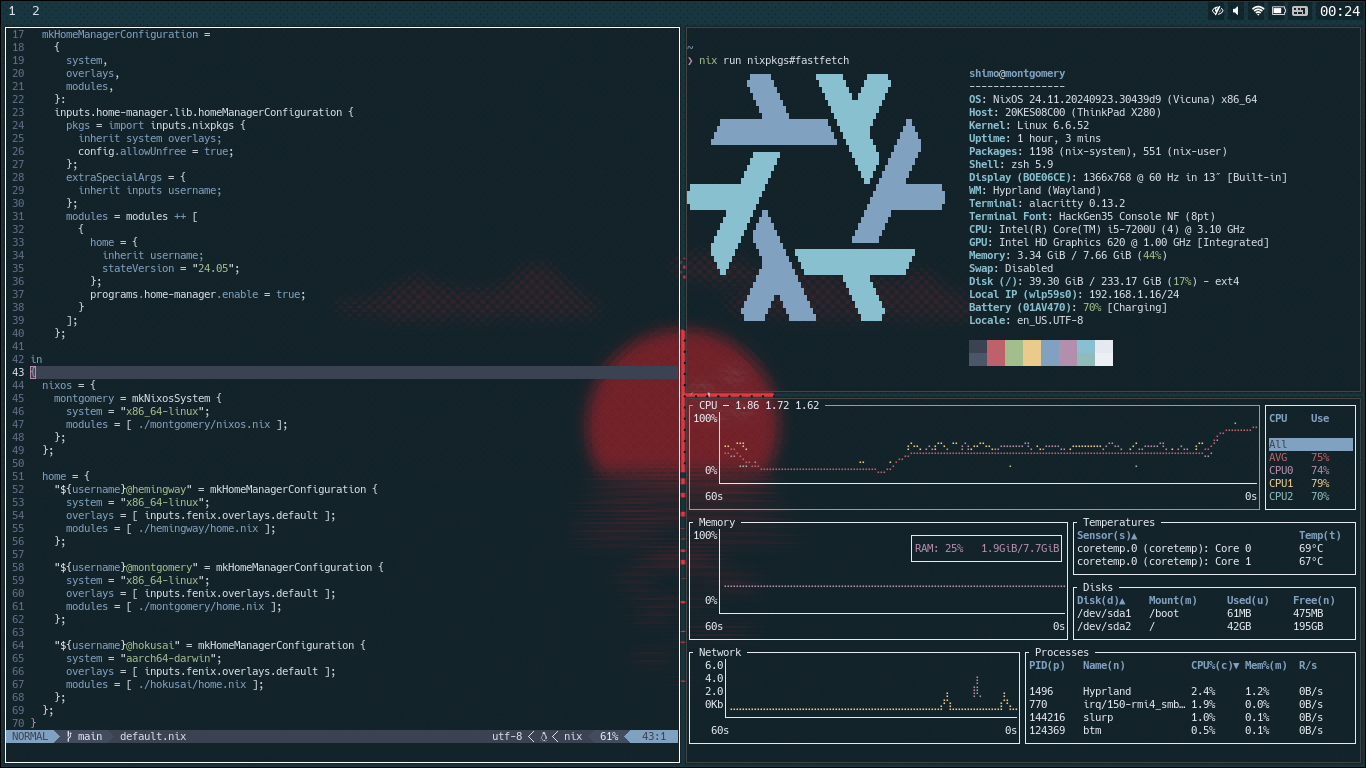Select the /dev/sda2 disk row

[x=1214, y=626]
